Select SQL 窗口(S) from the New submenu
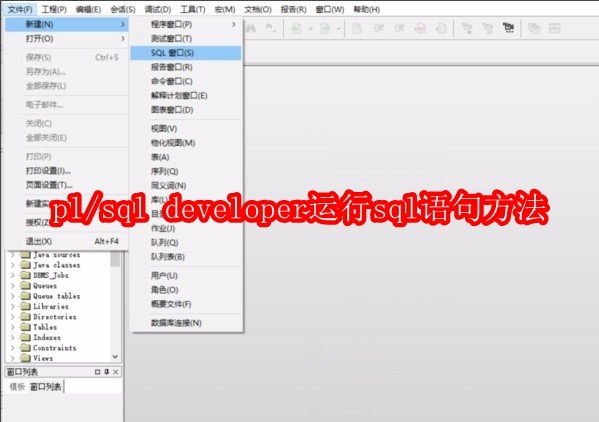The width and height of the screenshot is (599, 422). click(x=186, y=53)
